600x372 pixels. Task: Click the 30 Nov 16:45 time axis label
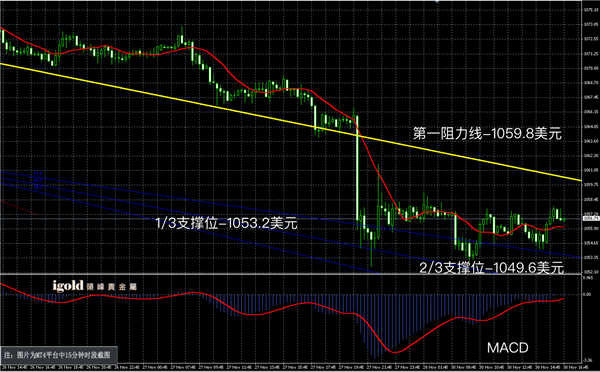576,367
